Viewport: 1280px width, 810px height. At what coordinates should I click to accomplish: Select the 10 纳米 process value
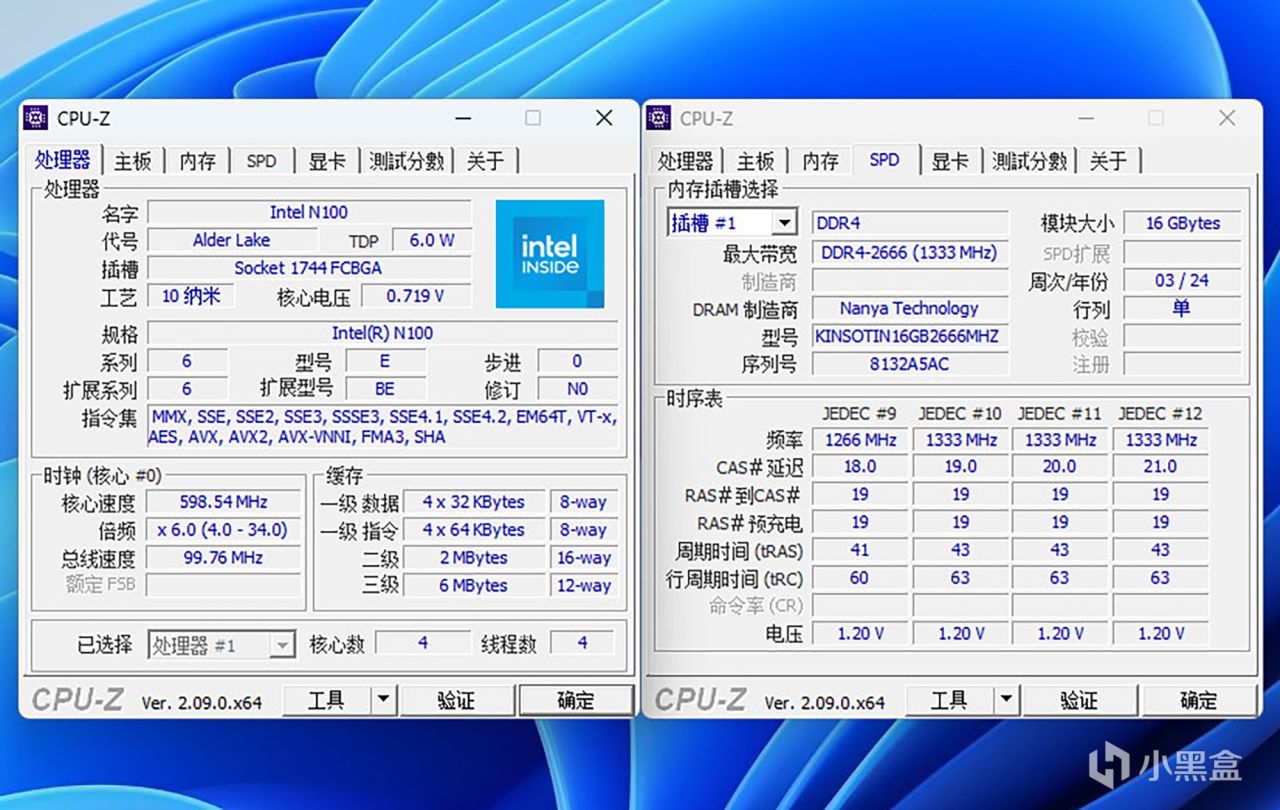tap(190, 296)
